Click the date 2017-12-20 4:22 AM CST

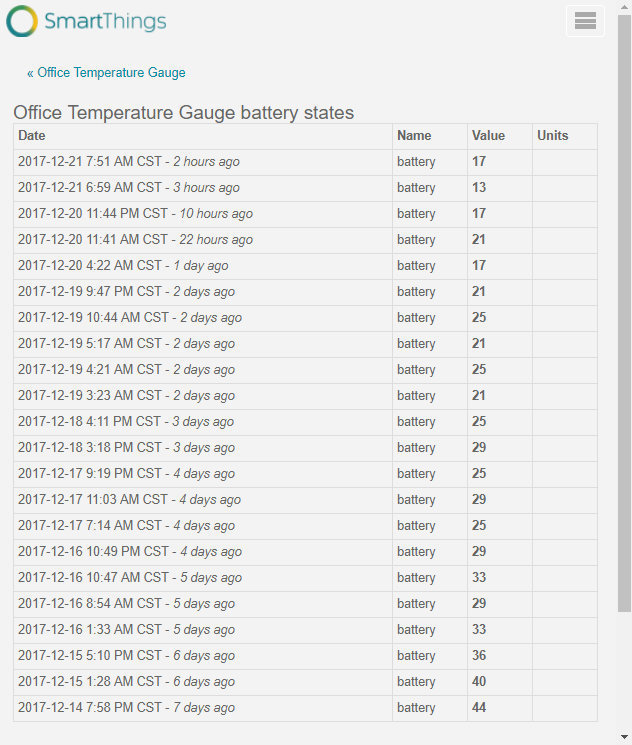(90, 266)
